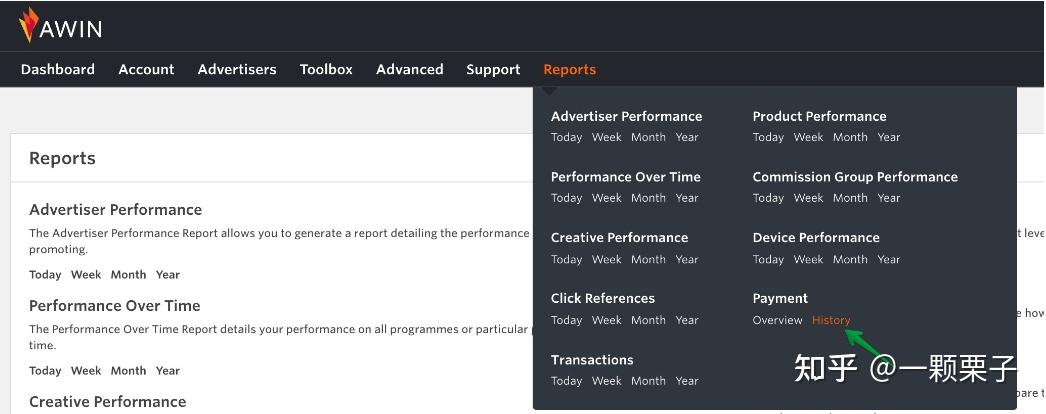
Task: Open the Advertisers menu
Action: 237,70
